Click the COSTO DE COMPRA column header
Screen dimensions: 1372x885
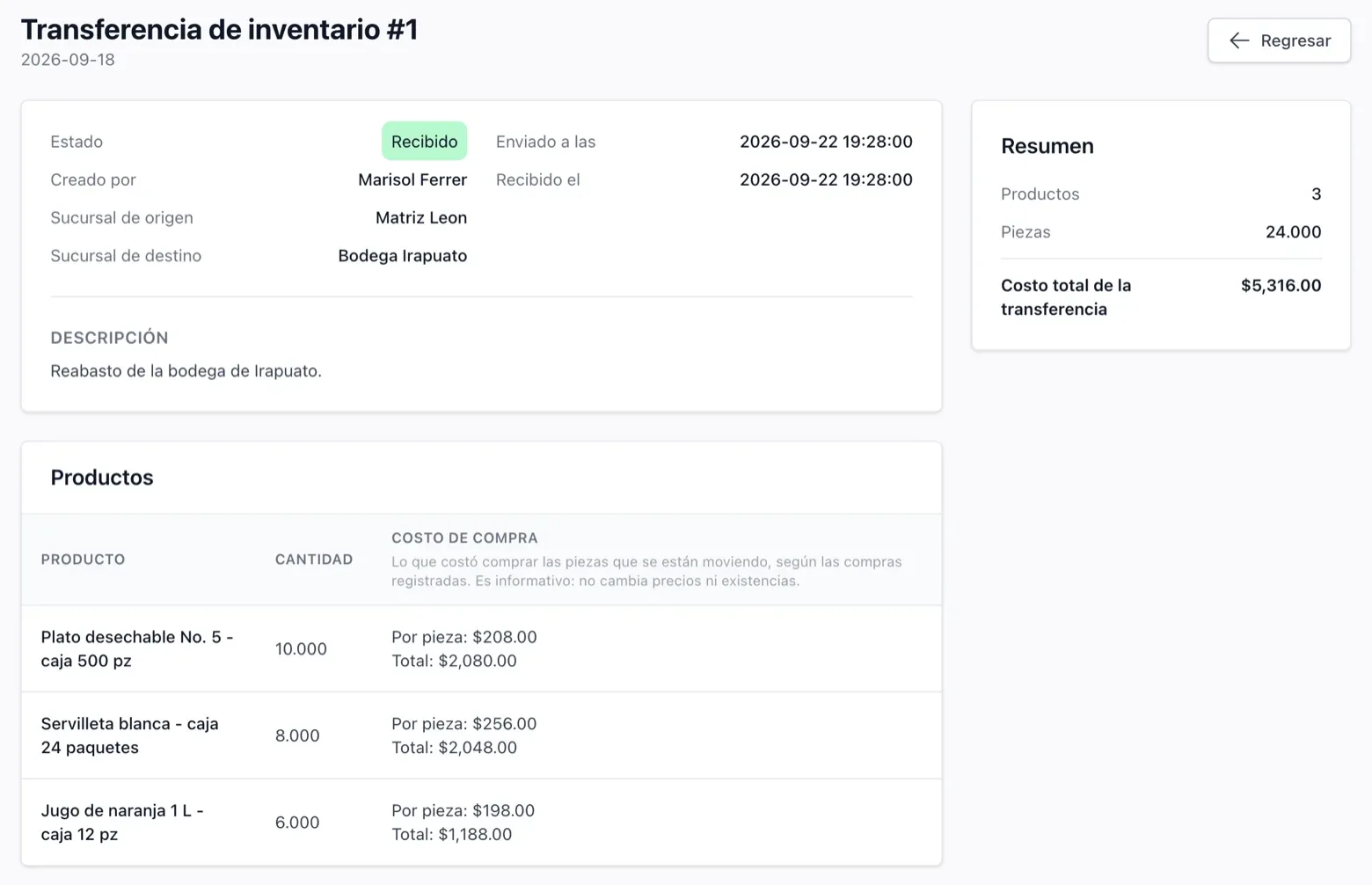coord(464,538)
